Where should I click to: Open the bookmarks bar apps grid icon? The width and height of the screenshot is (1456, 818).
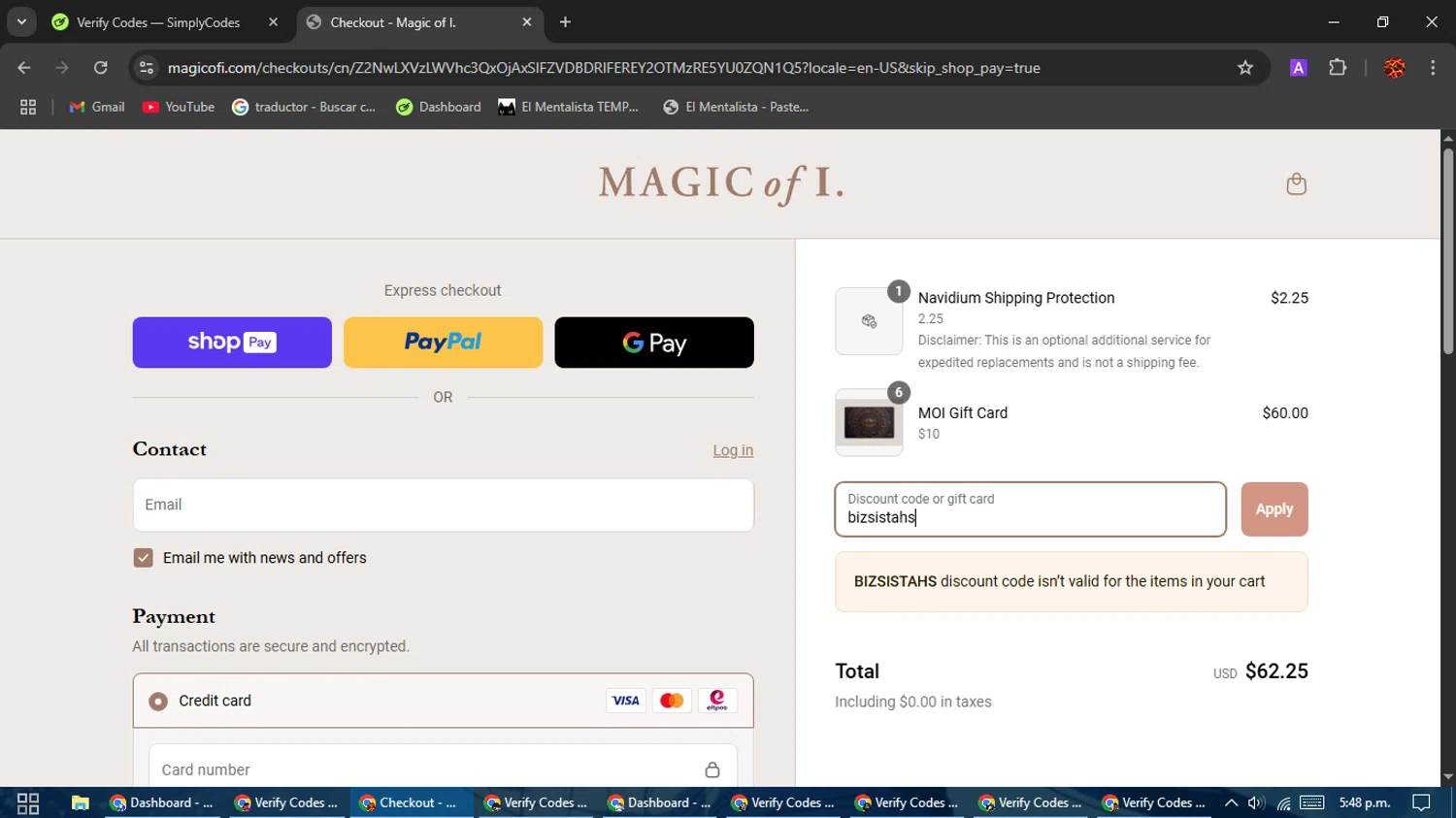click(28, 107)
